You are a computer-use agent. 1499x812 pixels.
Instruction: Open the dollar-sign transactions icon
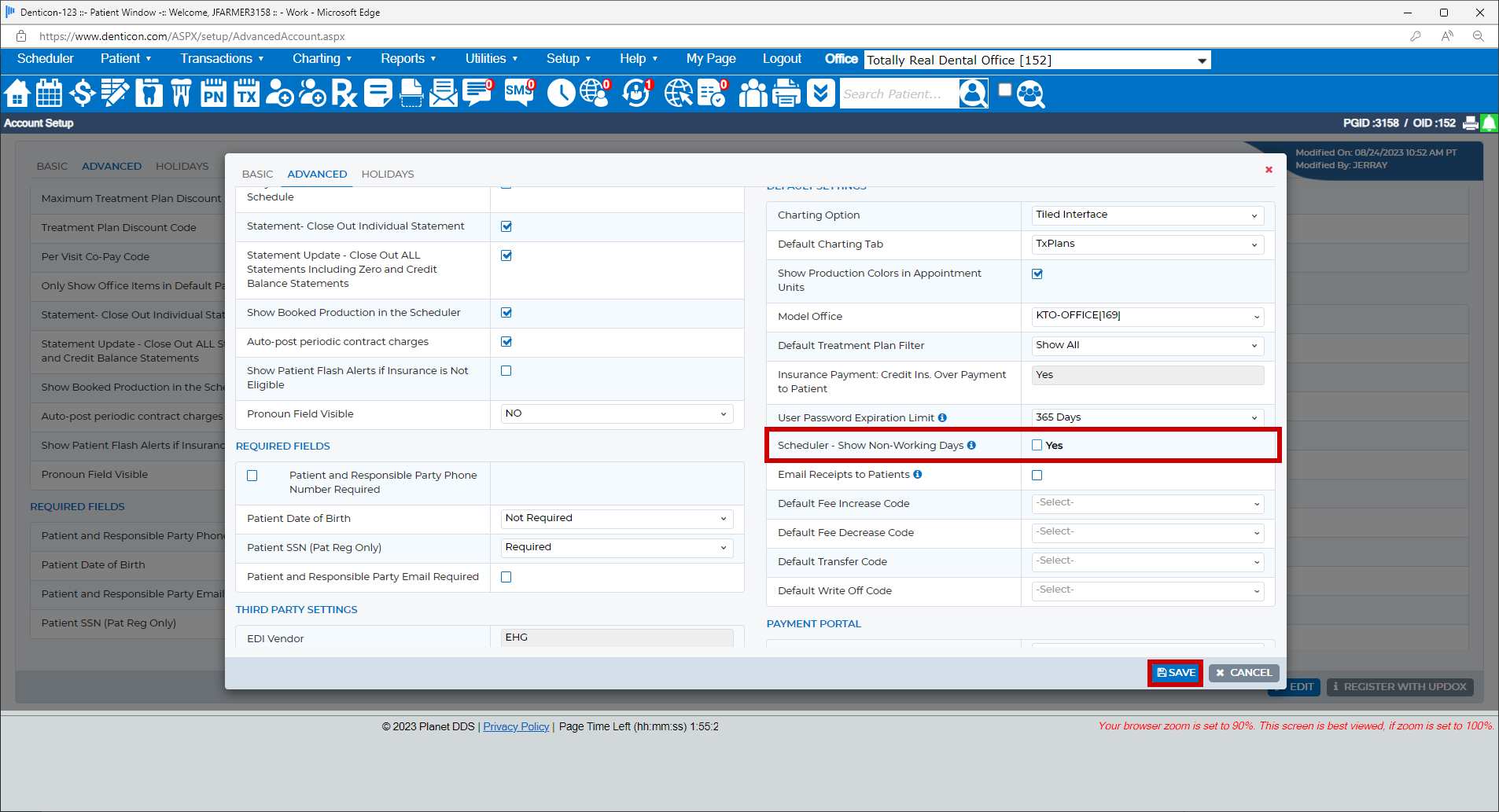(x=82, y=94)
